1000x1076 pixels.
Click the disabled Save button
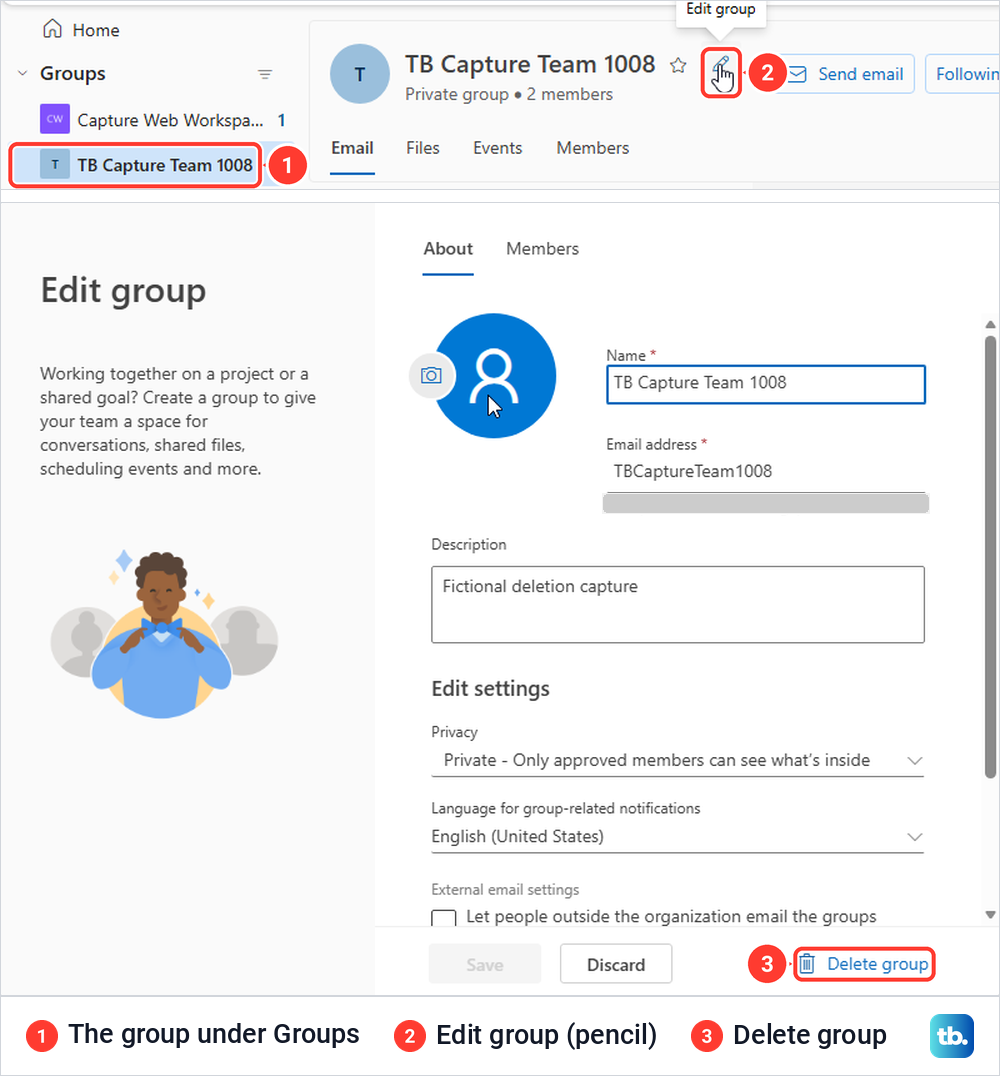pos(485,964)
